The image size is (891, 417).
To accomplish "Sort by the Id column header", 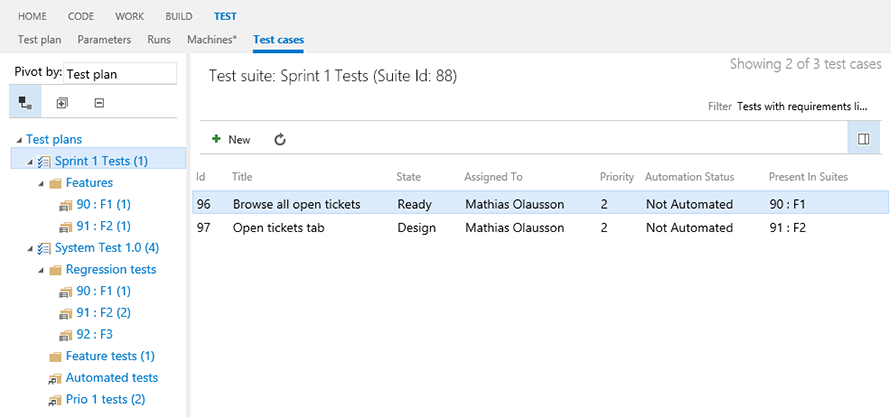I will tap(201, 177).
